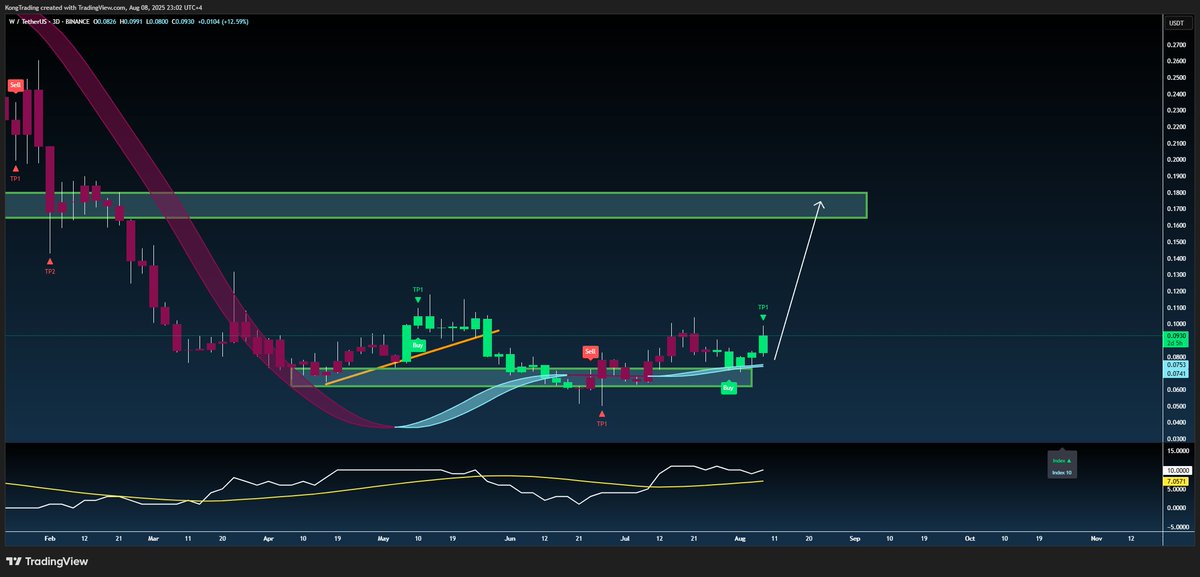Click the Index 10 line in the tooltip
This screenshot has width=1200, height=577.
coord(1061,471)
